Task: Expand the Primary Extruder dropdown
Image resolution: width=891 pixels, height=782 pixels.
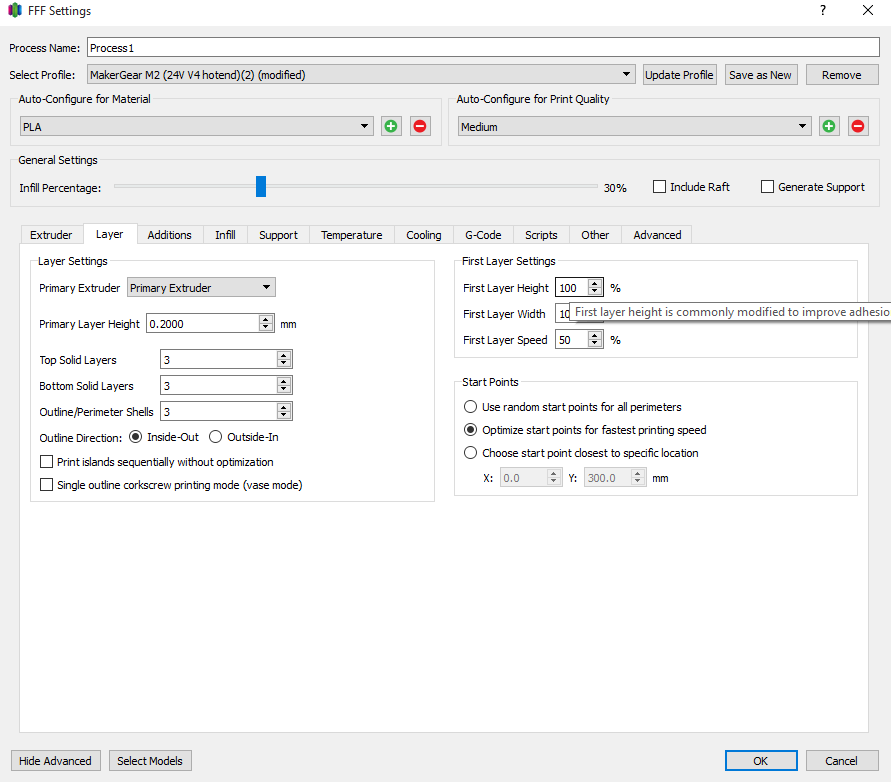Action: point(266,288)
